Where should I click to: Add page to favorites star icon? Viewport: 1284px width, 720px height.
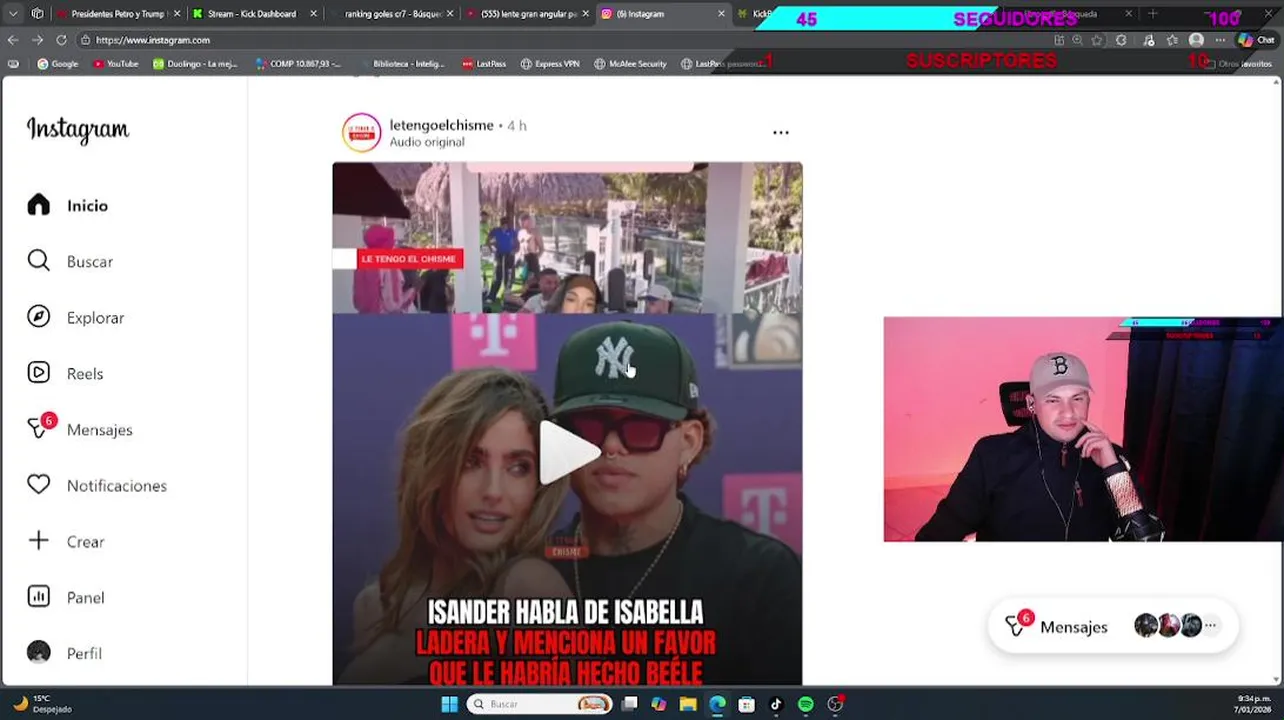click(1097, 40)
